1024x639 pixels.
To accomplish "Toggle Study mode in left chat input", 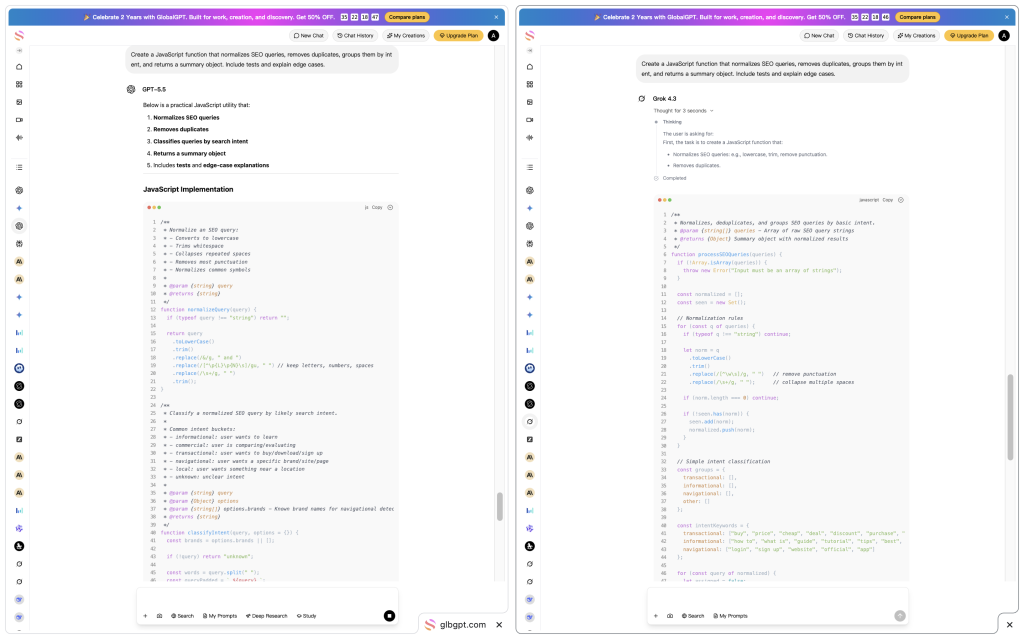I will tap(306, 615).
